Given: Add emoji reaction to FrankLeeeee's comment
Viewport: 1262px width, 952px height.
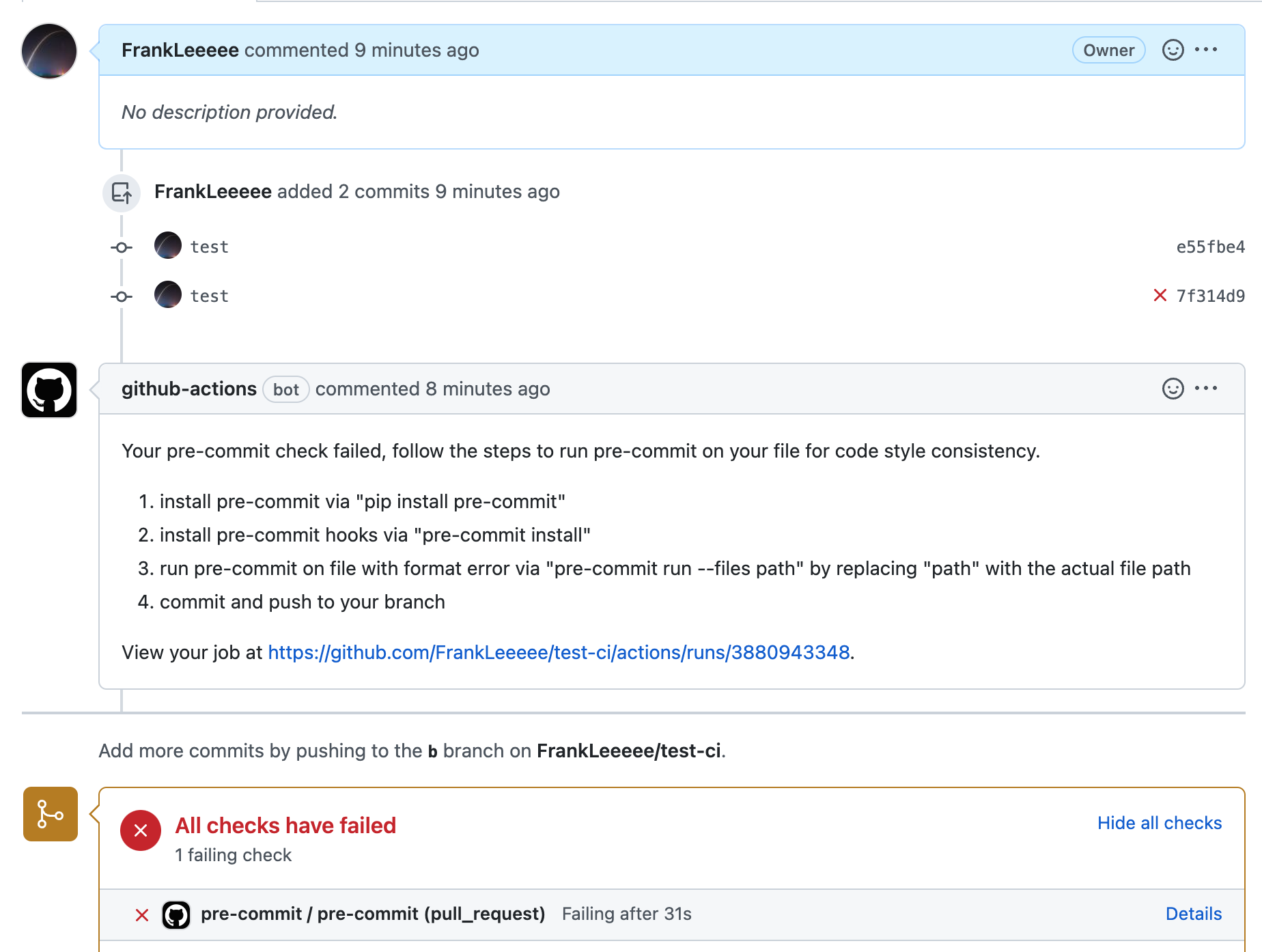Looking at the screenshot, I should (x=1173, y=50).
